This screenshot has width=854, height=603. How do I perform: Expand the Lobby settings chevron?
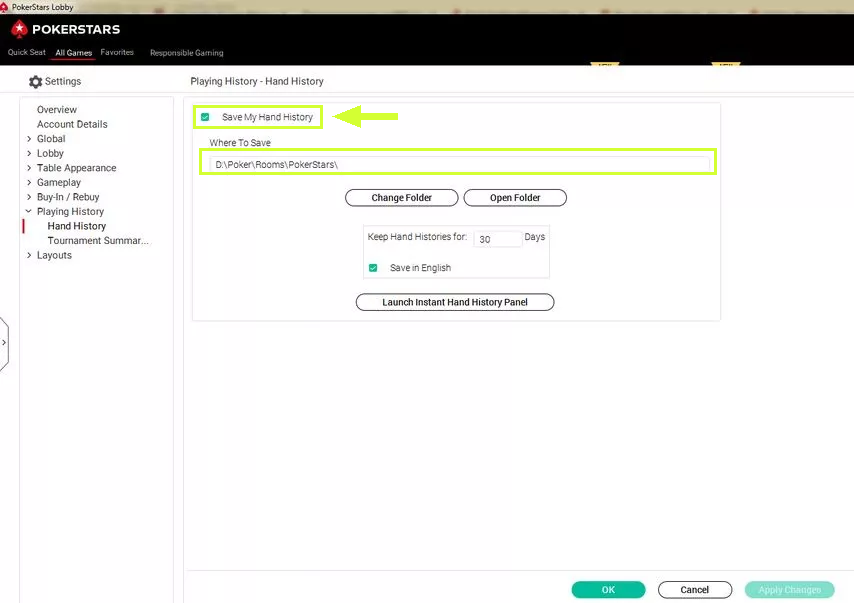click(29, 154)
